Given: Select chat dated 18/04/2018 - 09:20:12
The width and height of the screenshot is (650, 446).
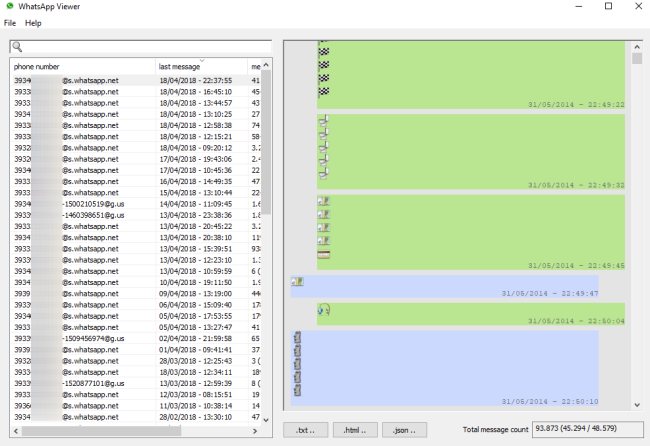Looking at the screenshot, I should point(136,148).
